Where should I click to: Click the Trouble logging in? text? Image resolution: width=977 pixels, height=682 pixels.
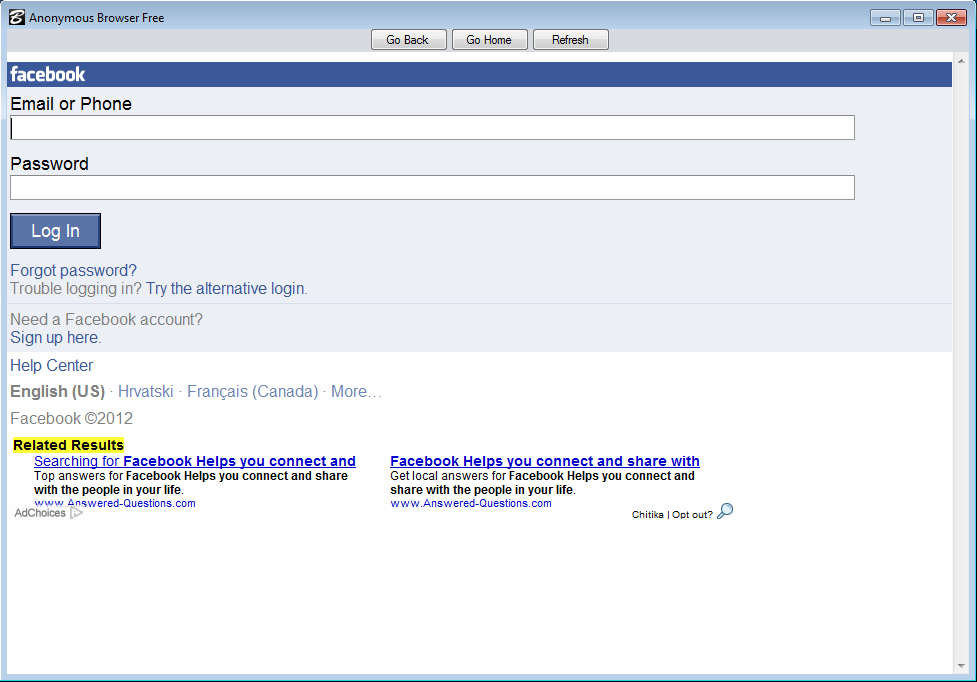click(76, 288)
